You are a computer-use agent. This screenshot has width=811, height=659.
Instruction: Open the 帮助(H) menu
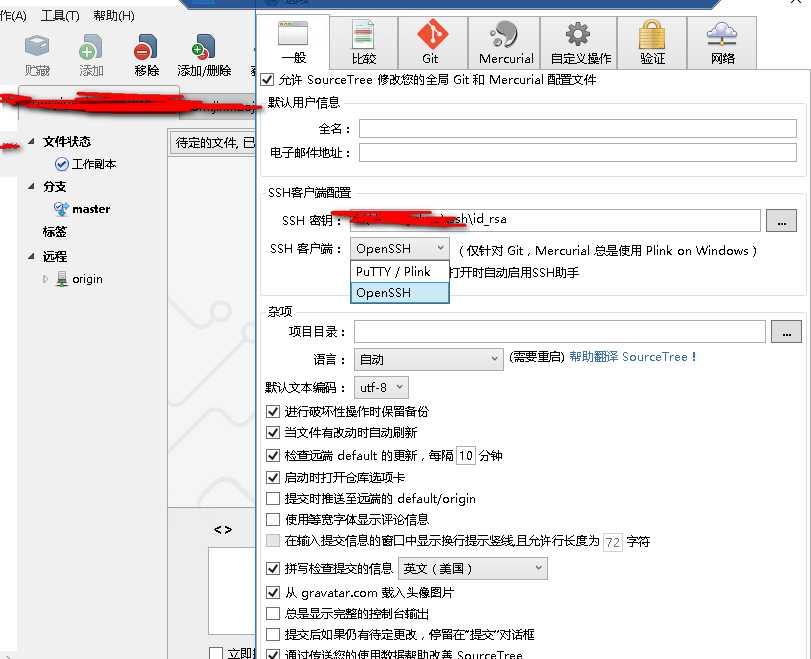point(114,16)
